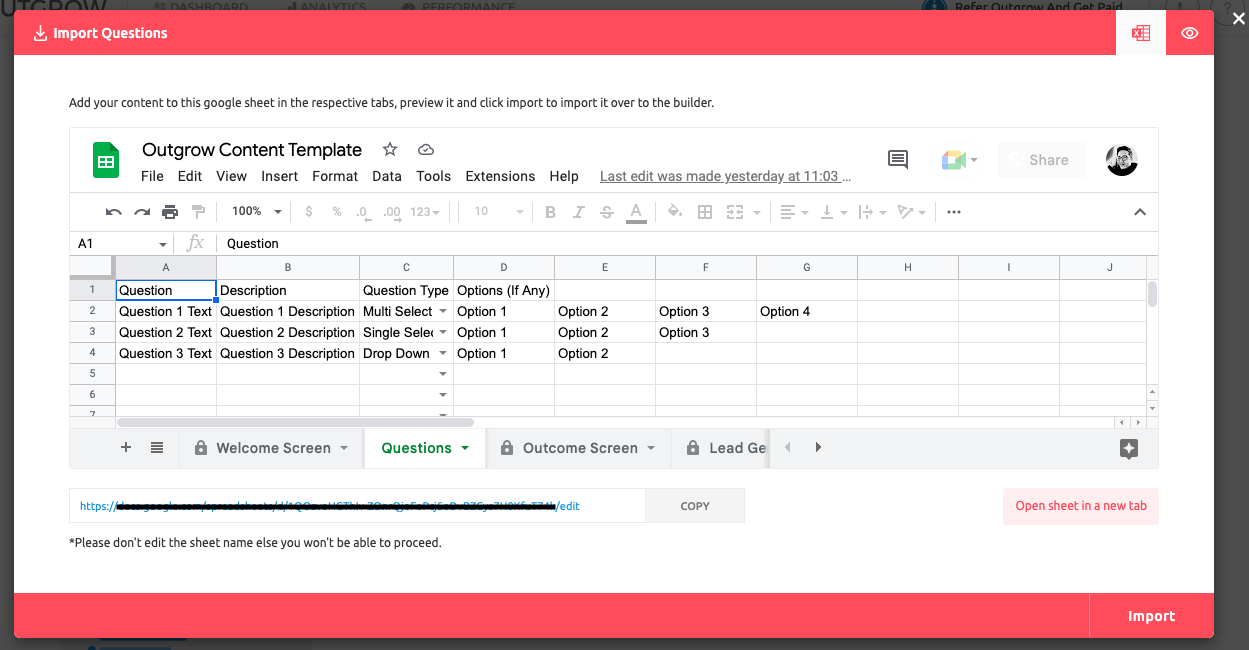Open the zoom 100% dropdown
This screenshot has width=1249, height=650.
[257, 212]
